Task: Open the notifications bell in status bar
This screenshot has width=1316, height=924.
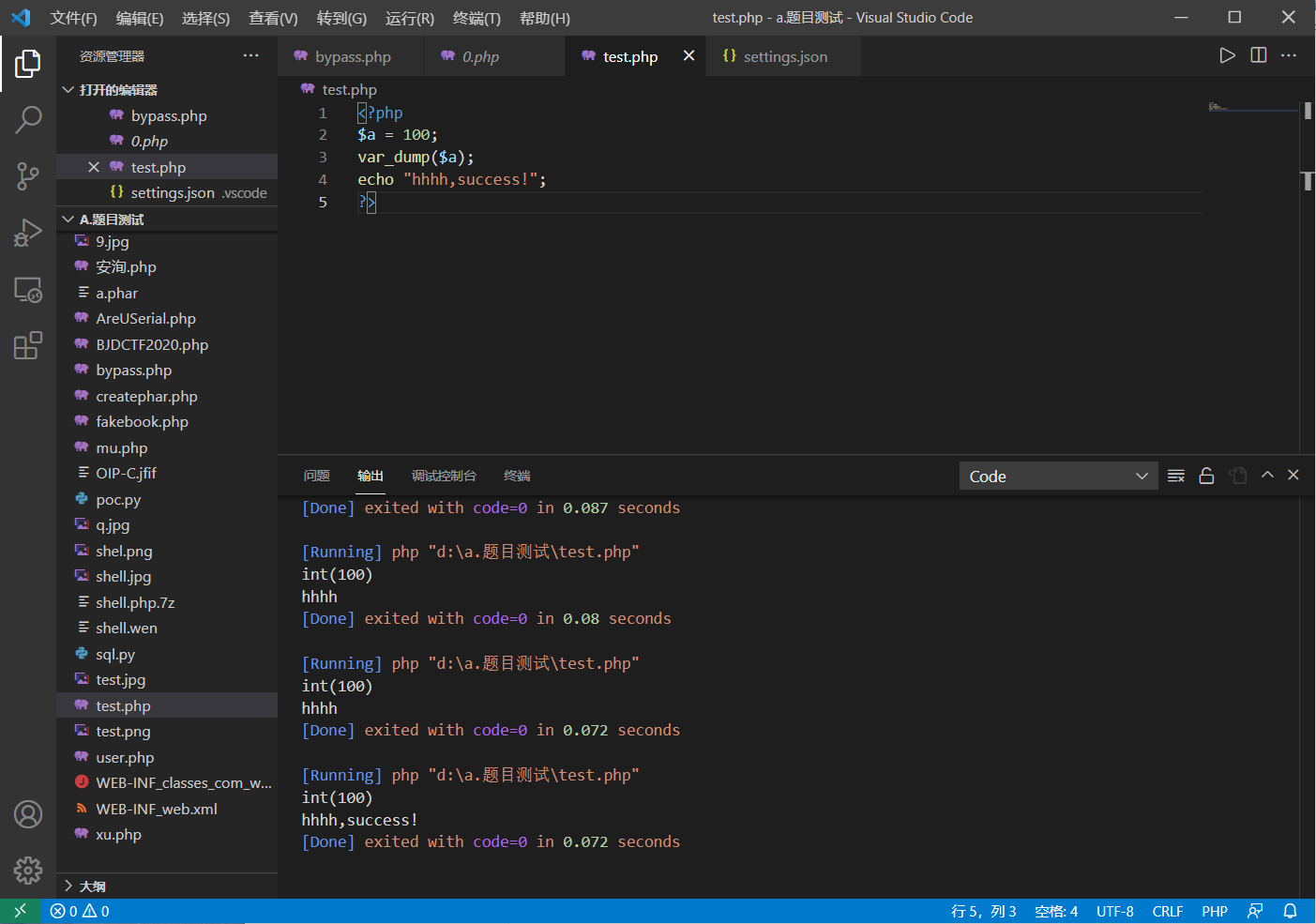Action: [x=1291, y=911]
